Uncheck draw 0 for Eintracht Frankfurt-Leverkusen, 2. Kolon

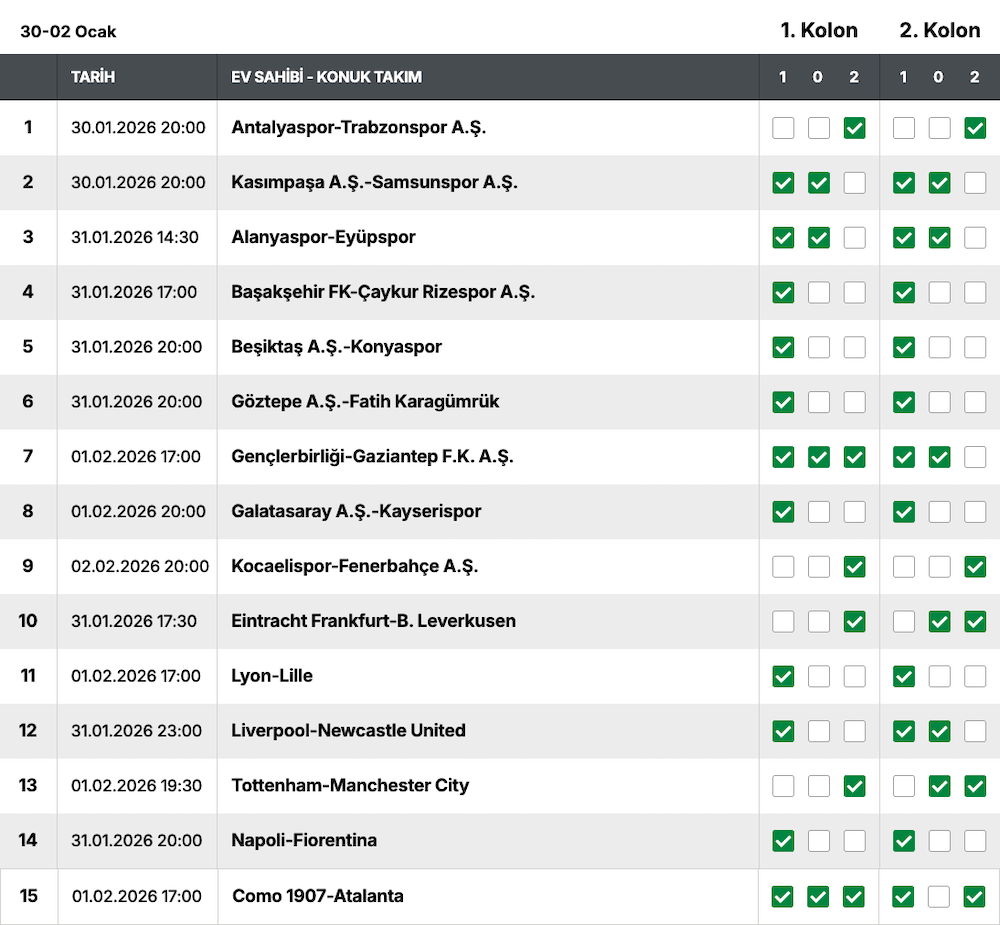tap(939, 621)
